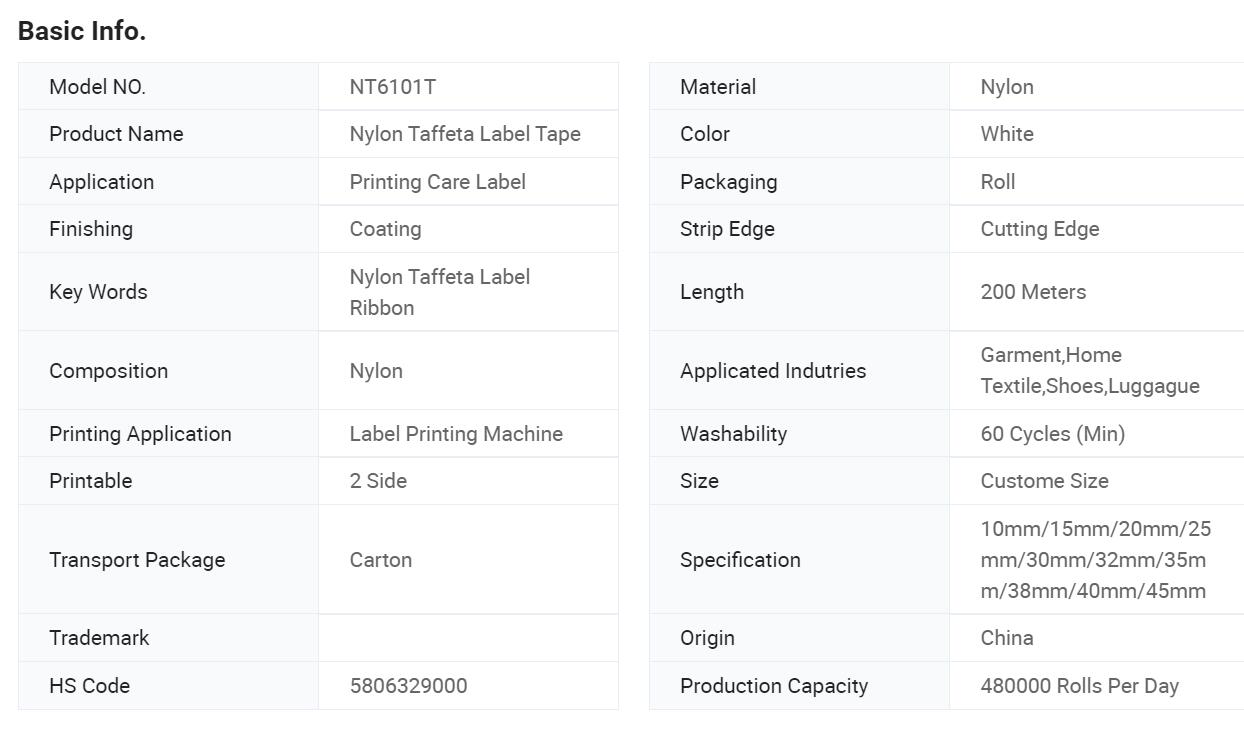Viewport: 1244px width, 742px height.
Task: Click the China origin value
Action: (x=1006, y=638)
